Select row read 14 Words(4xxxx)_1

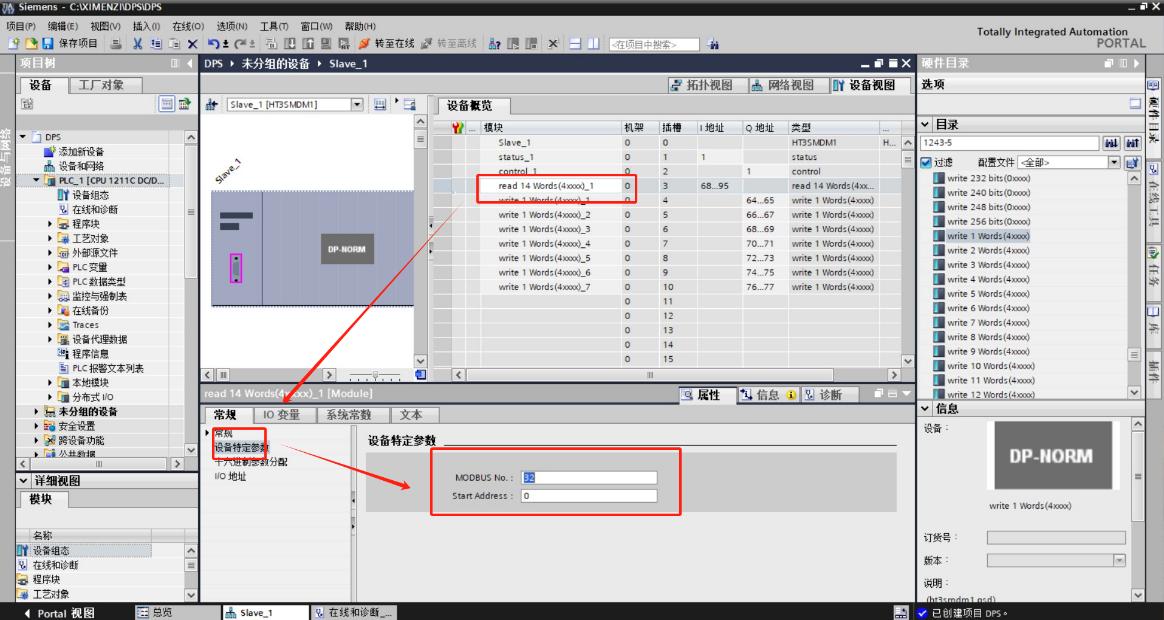pos(546,186)
